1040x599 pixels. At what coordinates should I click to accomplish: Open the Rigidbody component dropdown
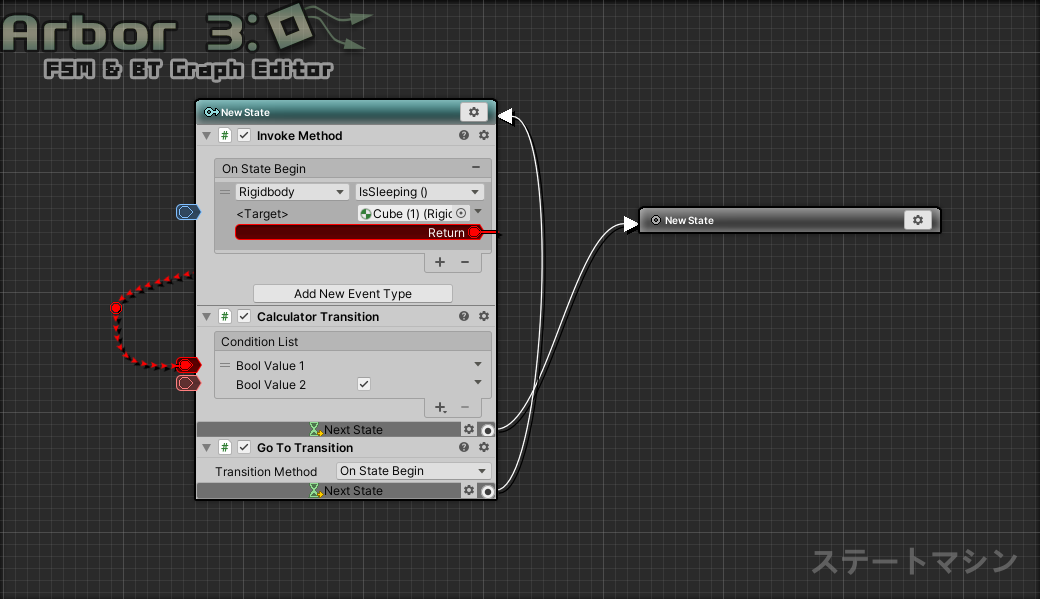pos(292,192)
